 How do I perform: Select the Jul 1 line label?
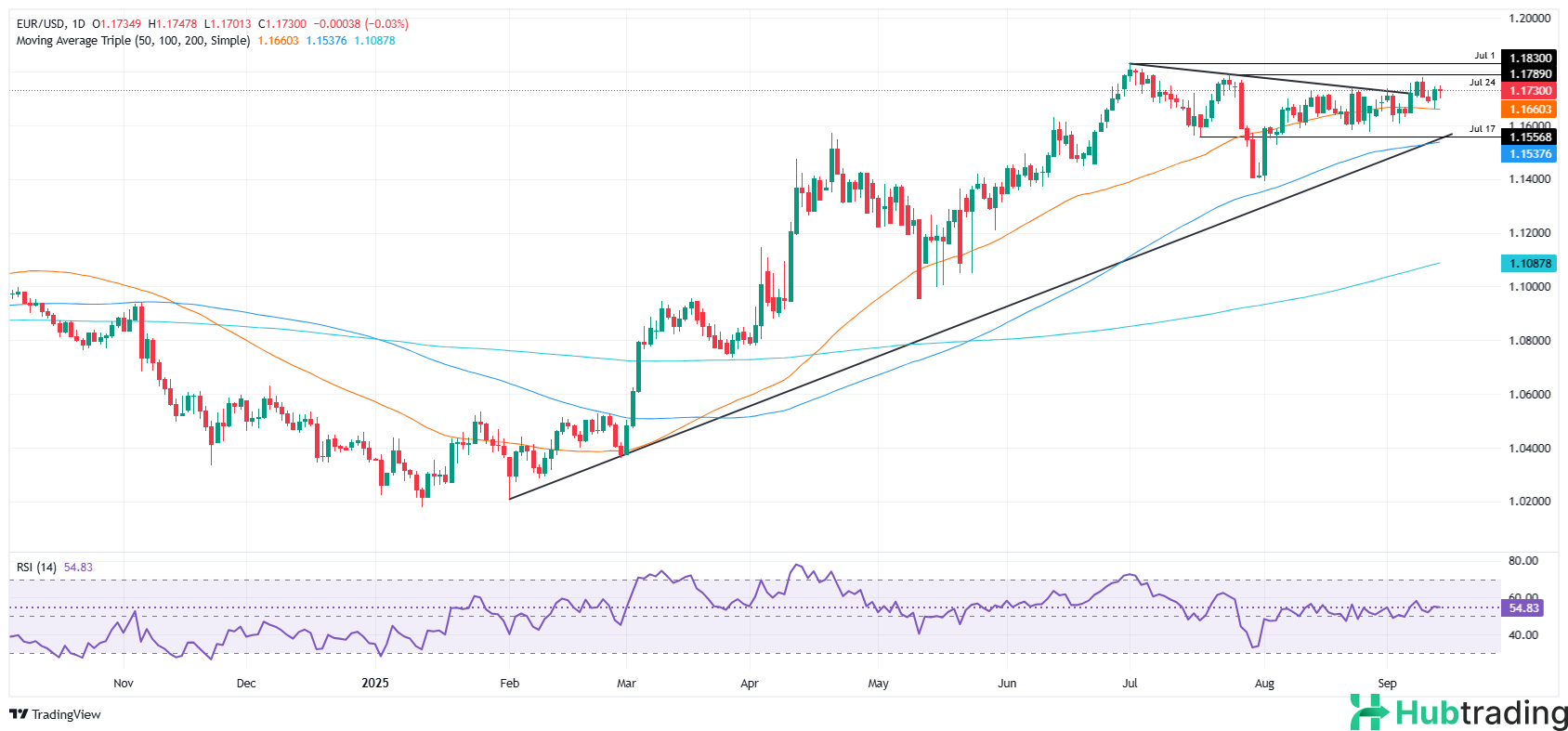point(1484,56)
